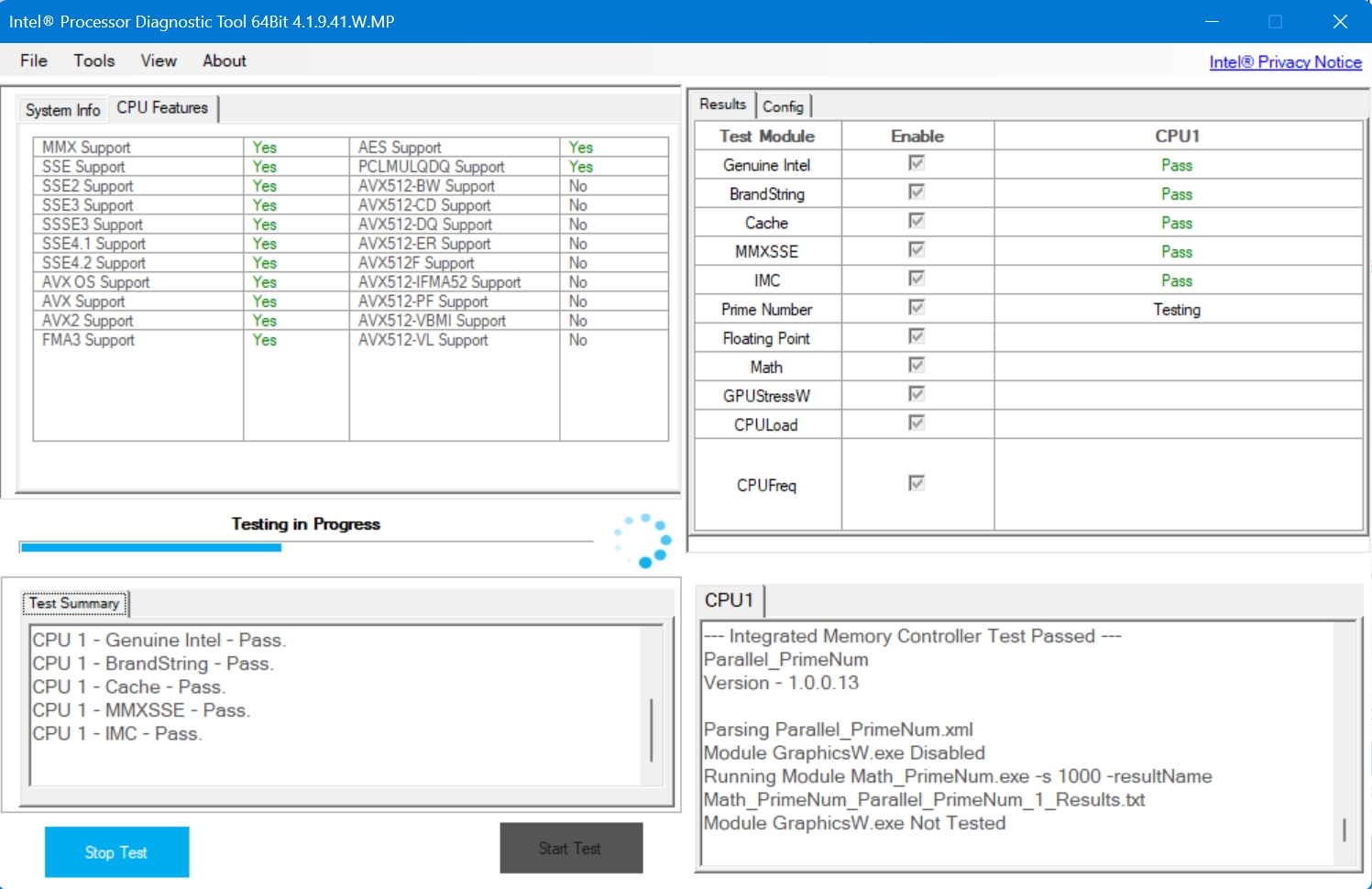Toggle the BrandString enable checkbox

(x=916, y=192)
